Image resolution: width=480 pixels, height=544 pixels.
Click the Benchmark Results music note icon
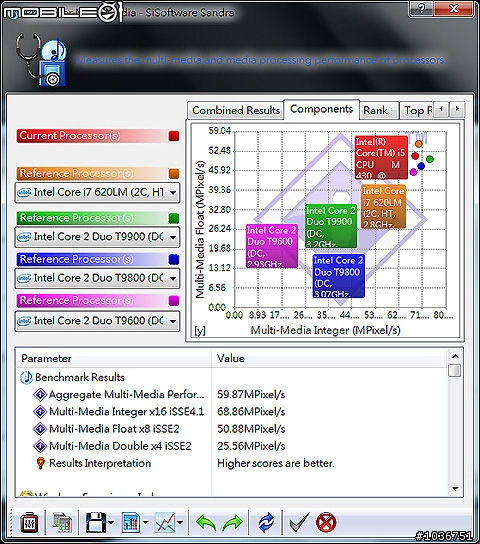(x=26, y=377)
